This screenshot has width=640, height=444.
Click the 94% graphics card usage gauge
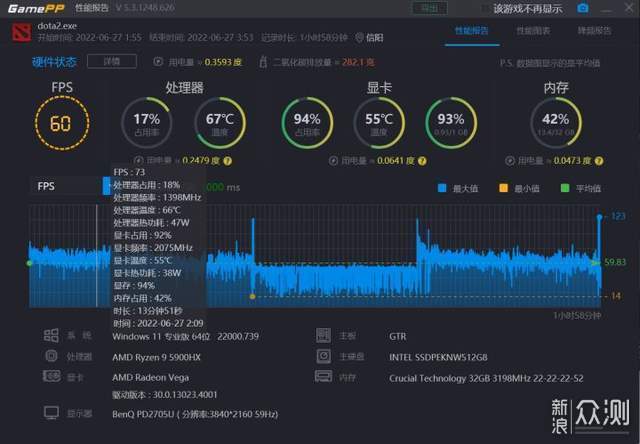point(307,123)
